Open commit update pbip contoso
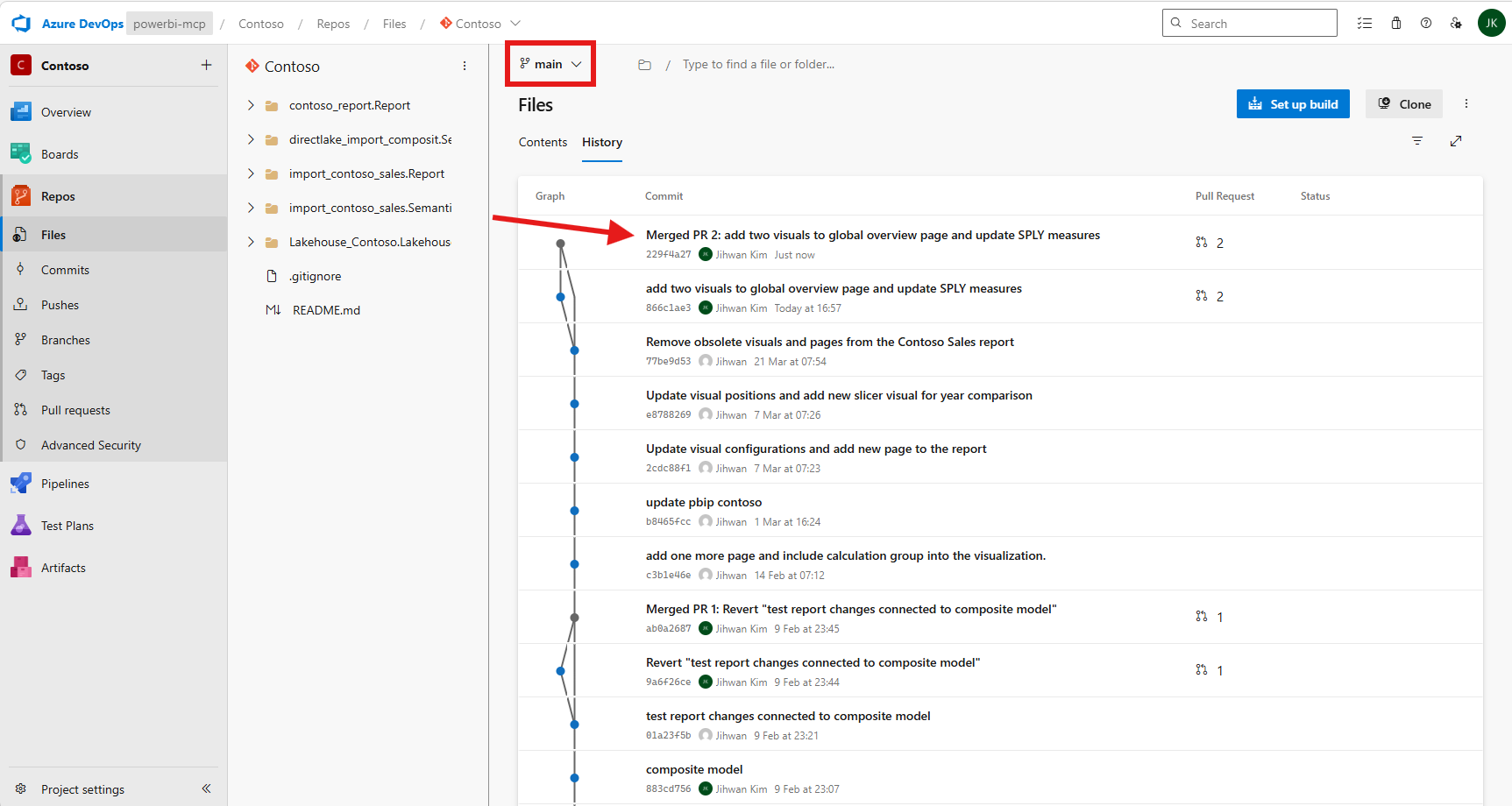Screen dimensions: 1512x806 tap(704, 502)
